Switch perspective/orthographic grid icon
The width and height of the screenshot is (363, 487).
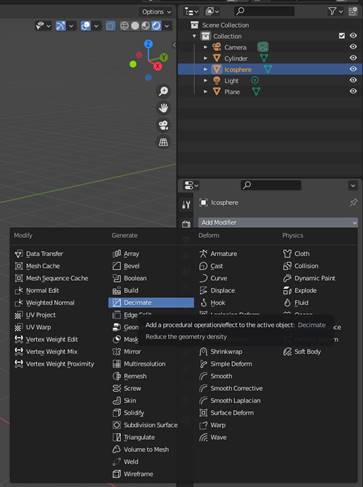[x=163, y=142]
